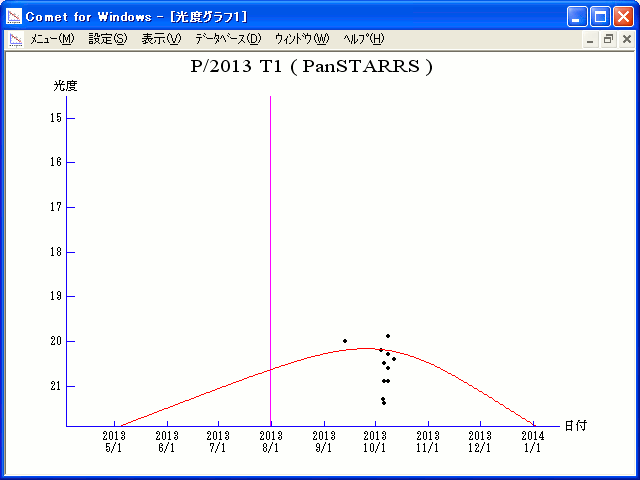The width and height of the screenshot is (640, 480).
Task: Click the Comet app icon in title bar
Action: click(14, 17)
